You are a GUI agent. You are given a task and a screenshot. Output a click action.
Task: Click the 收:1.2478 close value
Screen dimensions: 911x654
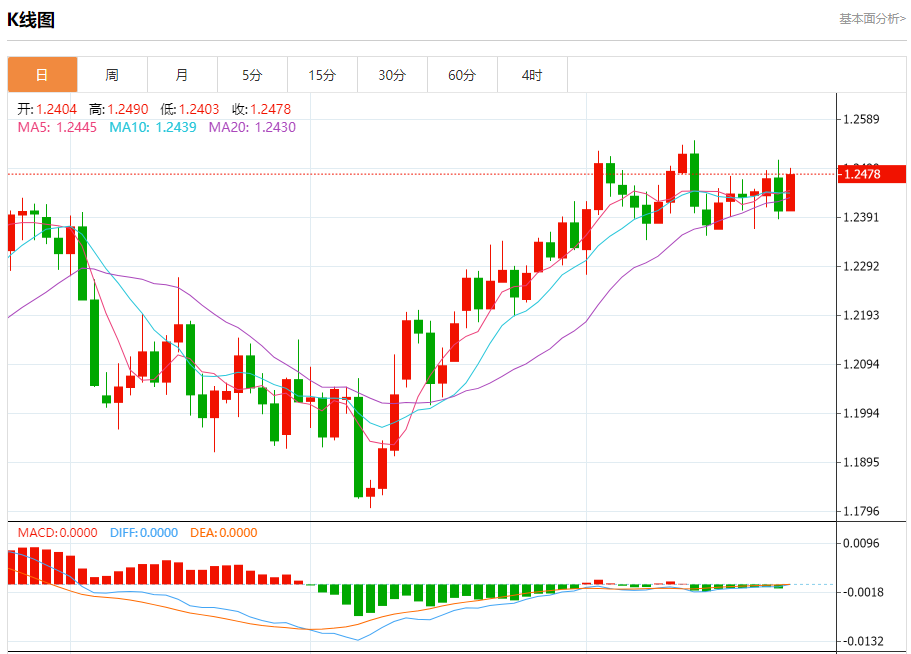tap(261, 109)
